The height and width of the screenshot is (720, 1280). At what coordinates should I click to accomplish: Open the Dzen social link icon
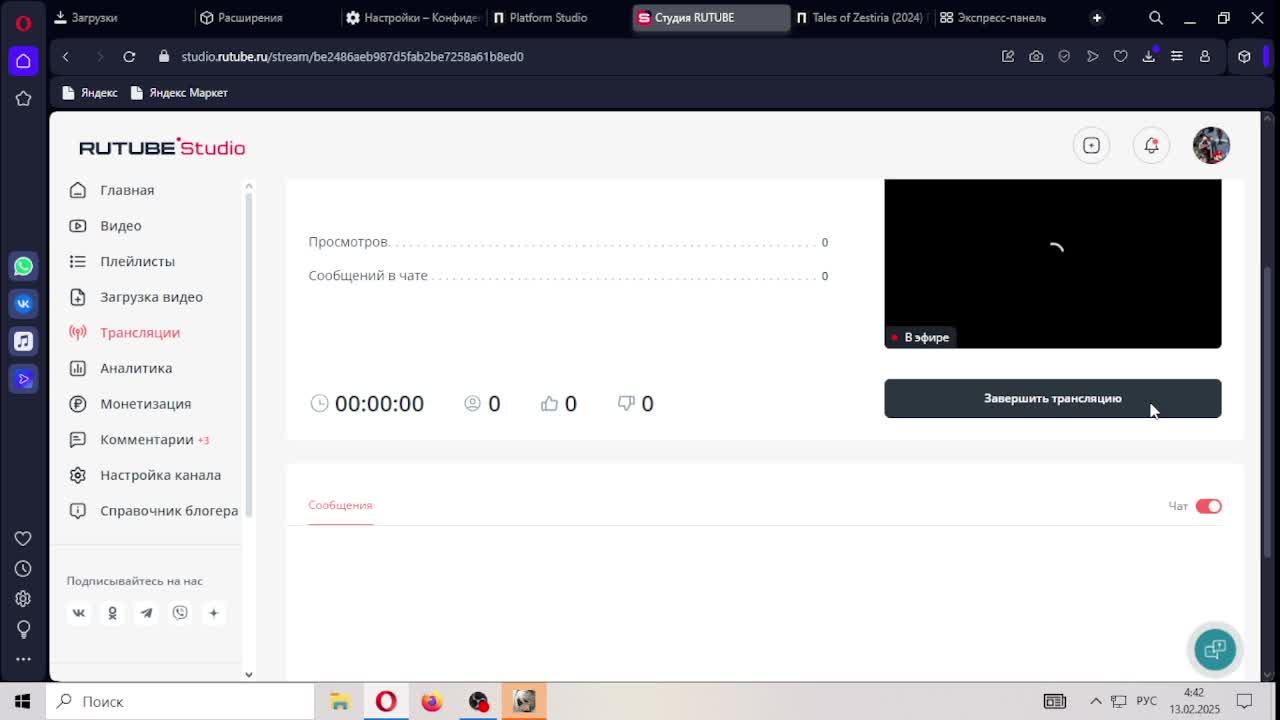pos(213,613)
